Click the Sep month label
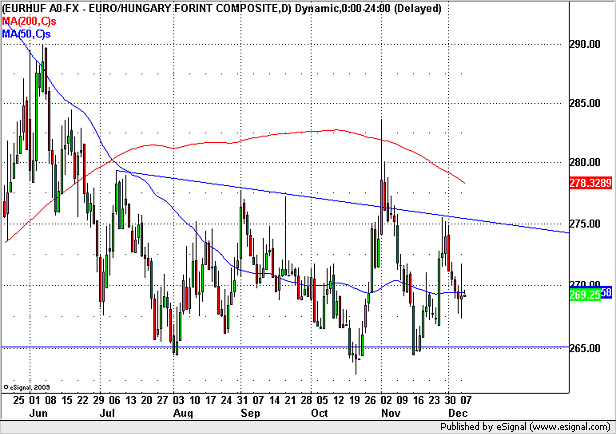616x434 pixels. [x=250, y=413]
